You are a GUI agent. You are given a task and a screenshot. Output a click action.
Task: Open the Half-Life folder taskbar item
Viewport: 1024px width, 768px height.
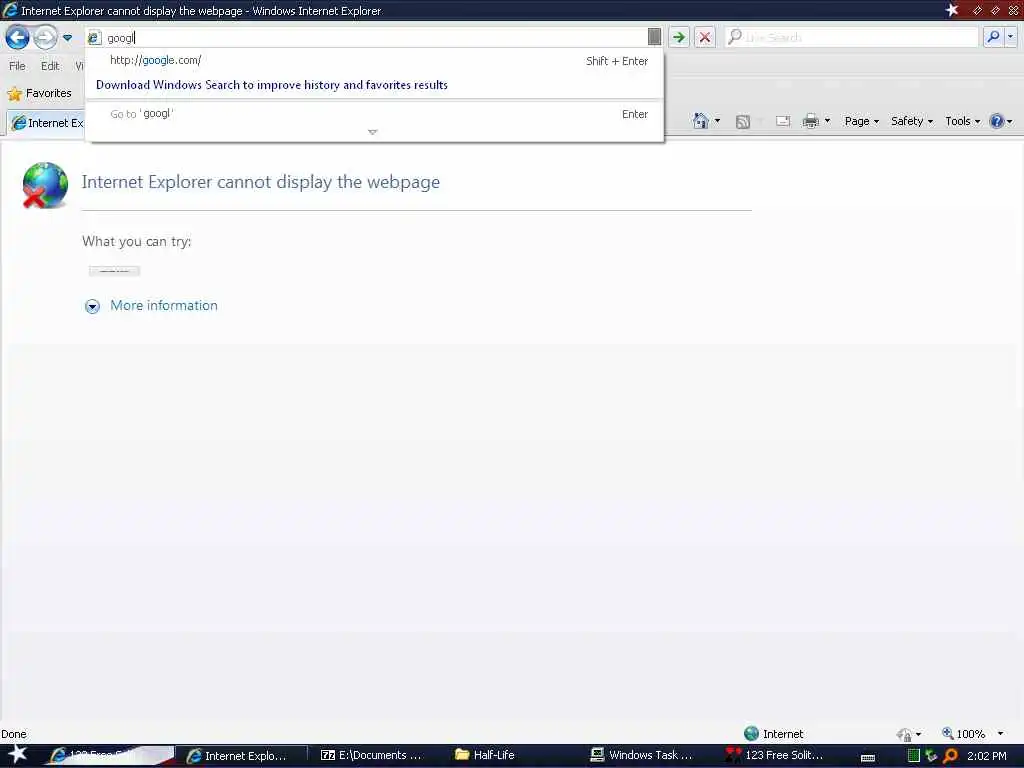486,756
